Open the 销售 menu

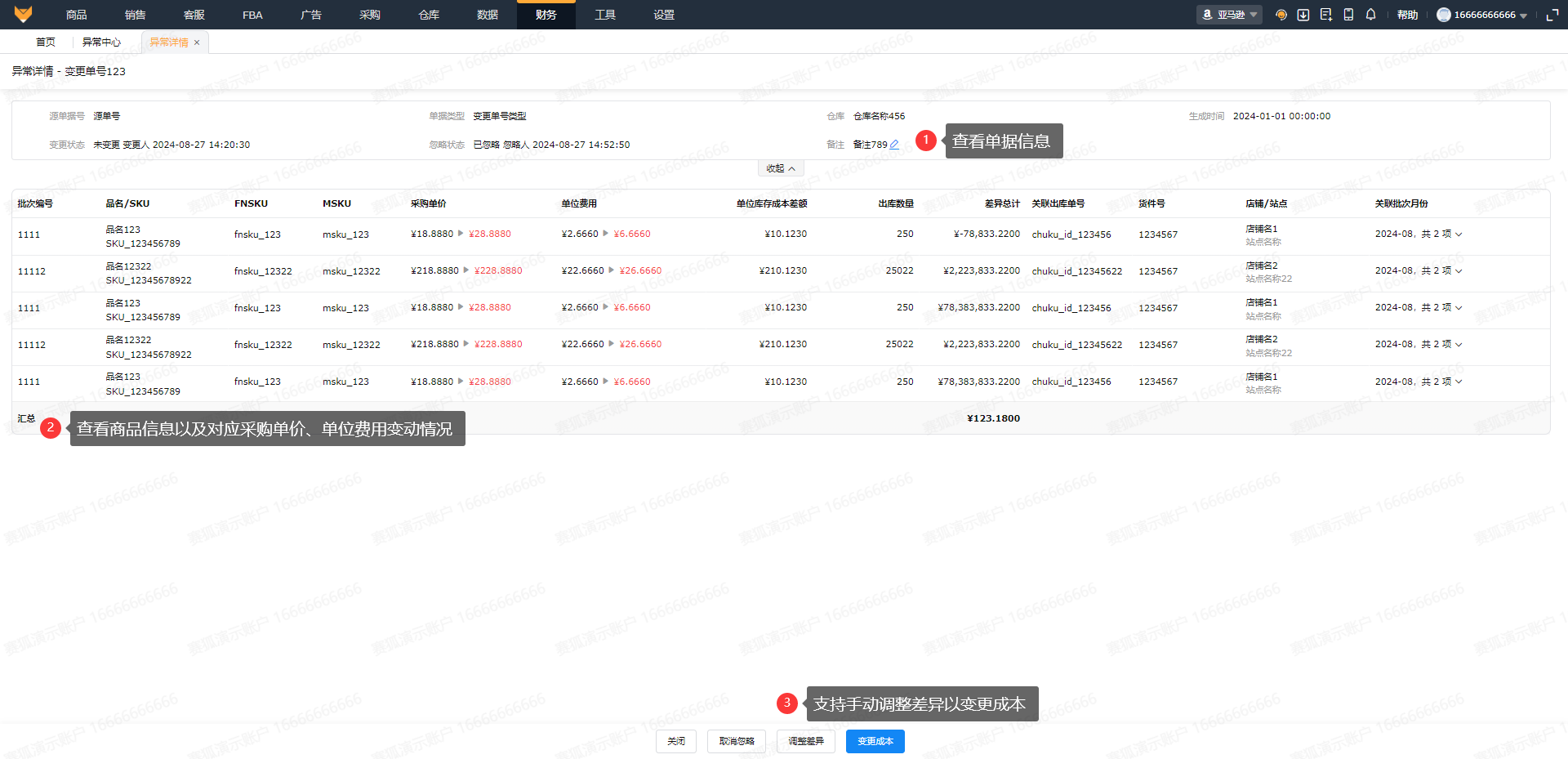pyautogui.click(x=136, y=15)
